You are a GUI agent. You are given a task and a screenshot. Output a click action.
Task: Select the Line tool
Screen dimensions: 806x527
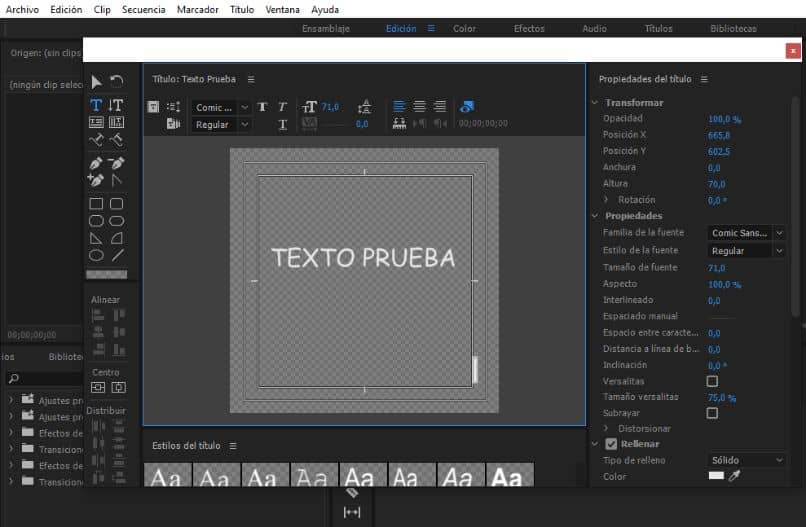pos(117,255)
